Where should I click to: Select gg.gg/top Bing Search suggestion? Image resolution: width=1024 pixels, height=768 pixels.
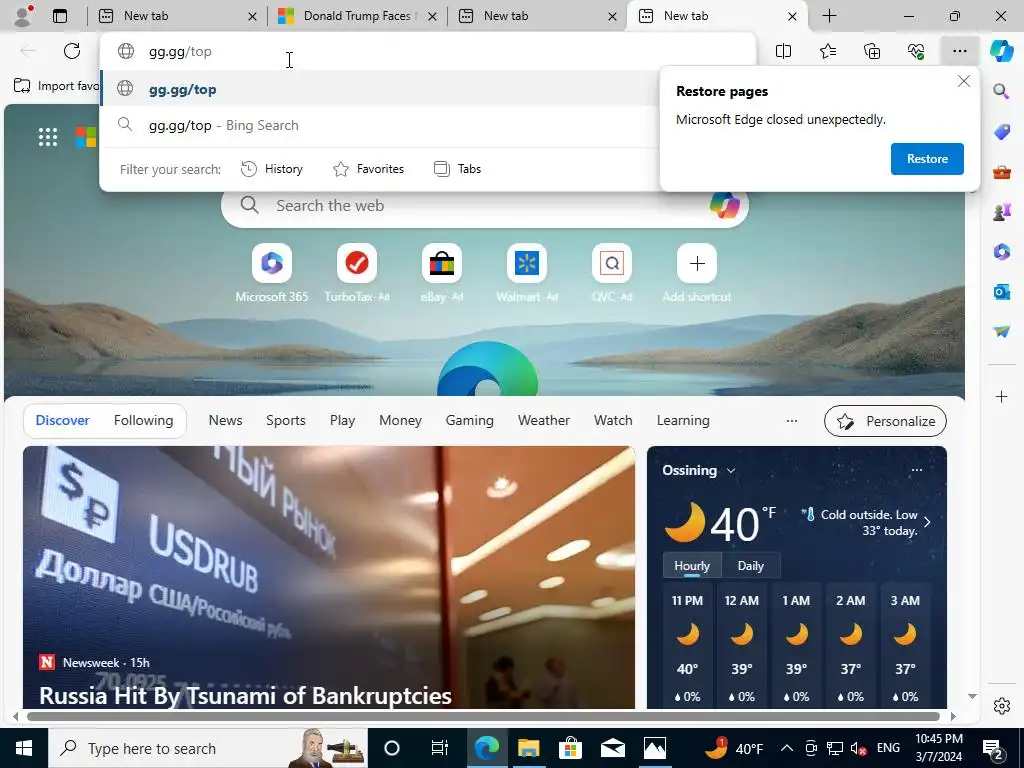click(379, 125)
